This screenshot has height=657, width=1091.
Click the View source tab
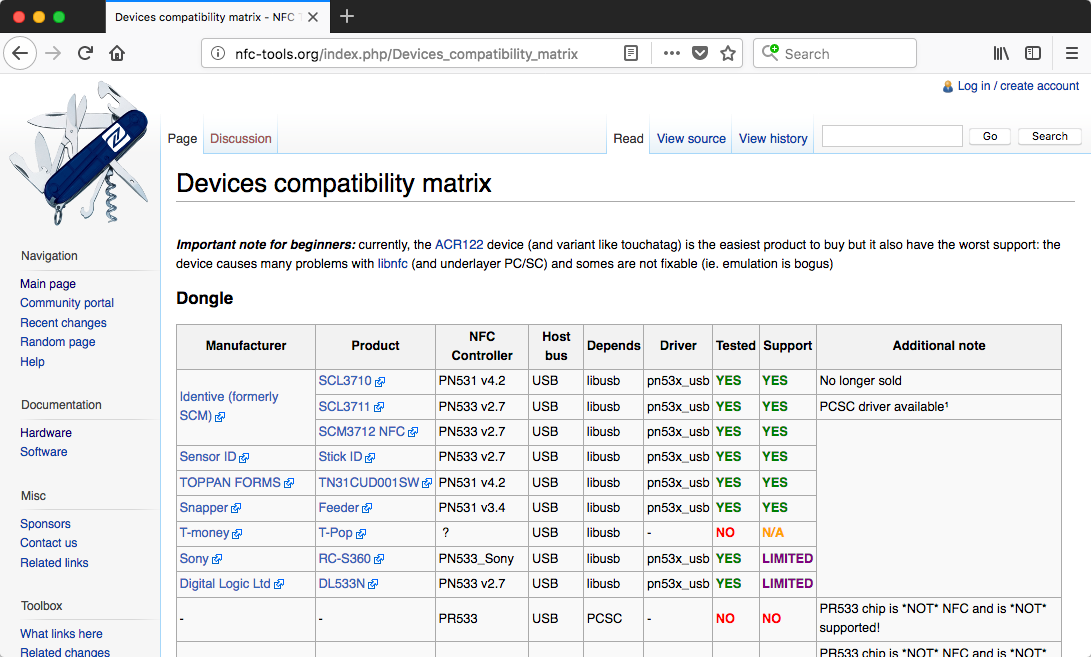pyautogui.click(x=691, y=139)
